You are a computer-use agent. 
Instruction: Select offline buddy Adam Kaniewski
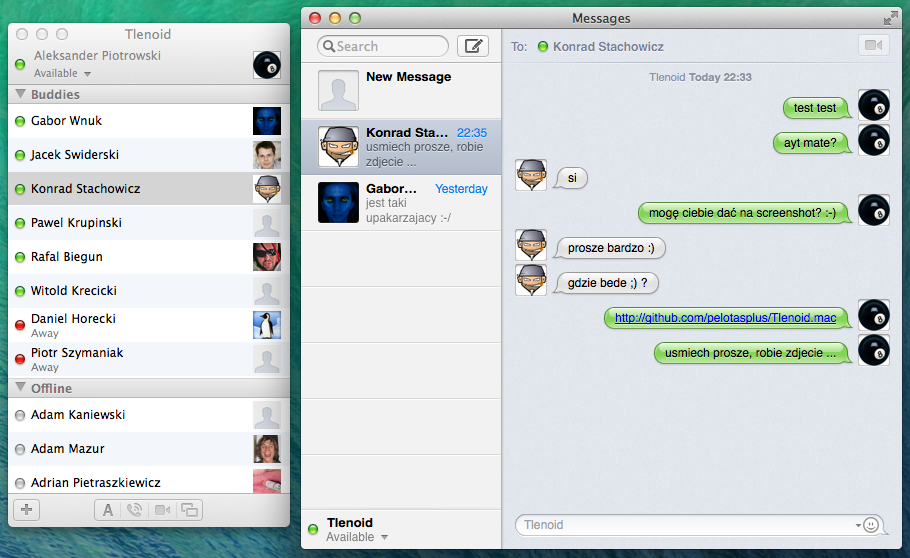pyautogui.click(x=149, y=415)
